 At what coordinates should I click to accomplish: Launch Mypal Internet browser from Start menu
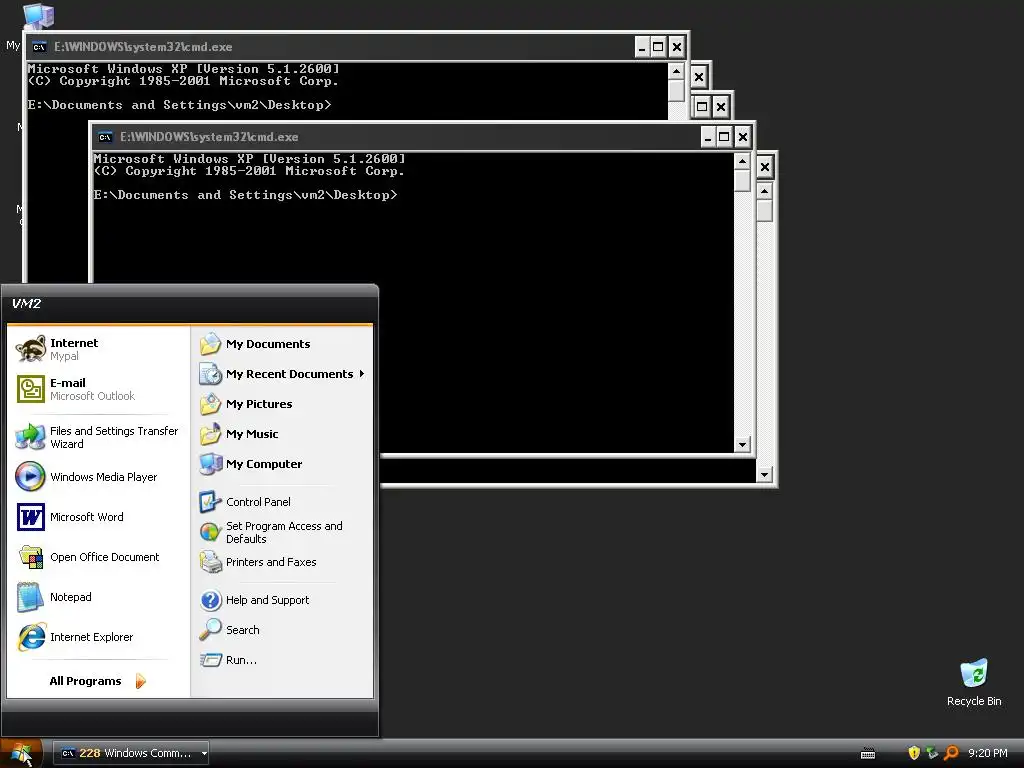coord(98,349)
